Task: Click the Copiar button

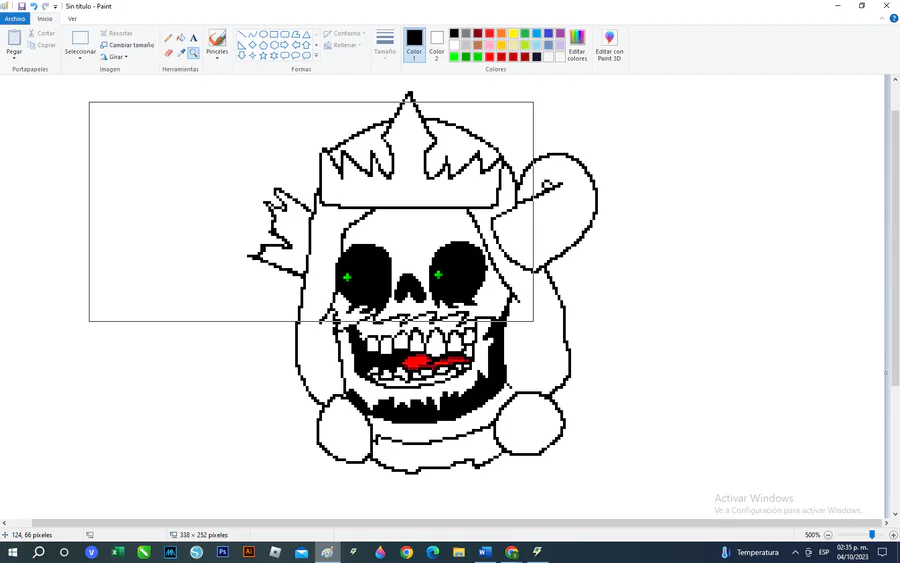Action: click(x=42, y=45)
